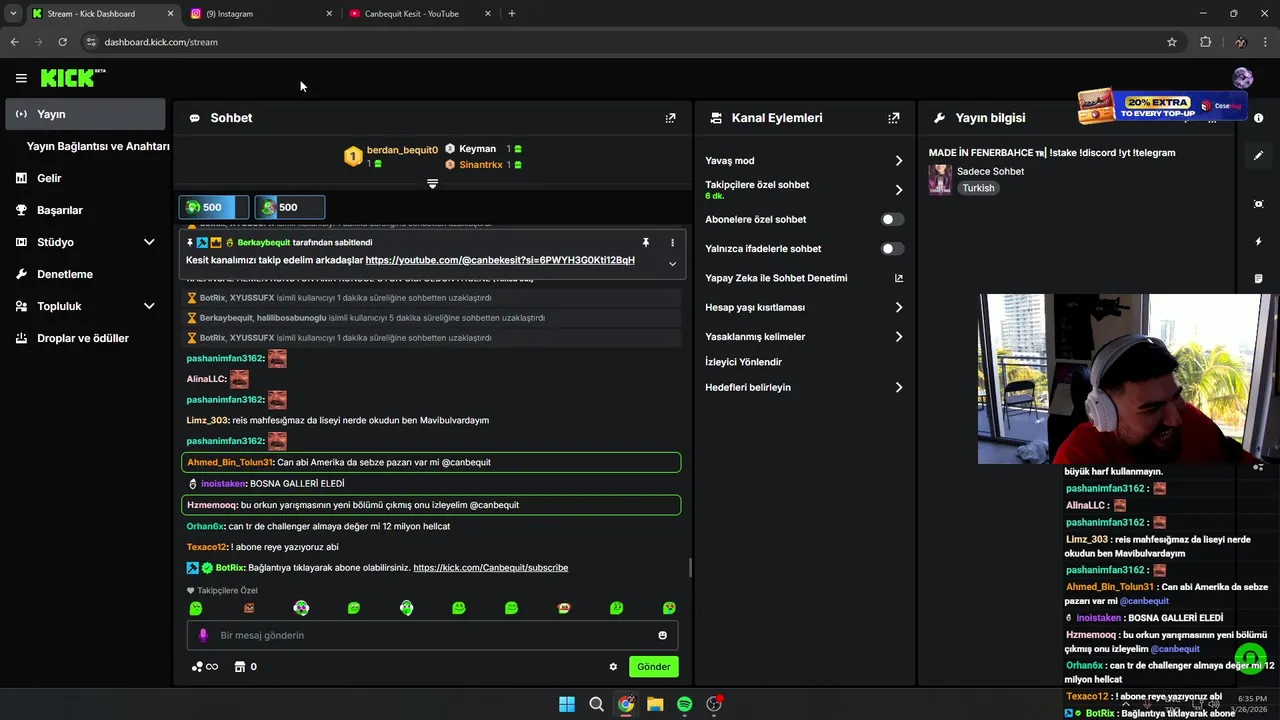Pick the last emote in the emote row

(669, 608)
